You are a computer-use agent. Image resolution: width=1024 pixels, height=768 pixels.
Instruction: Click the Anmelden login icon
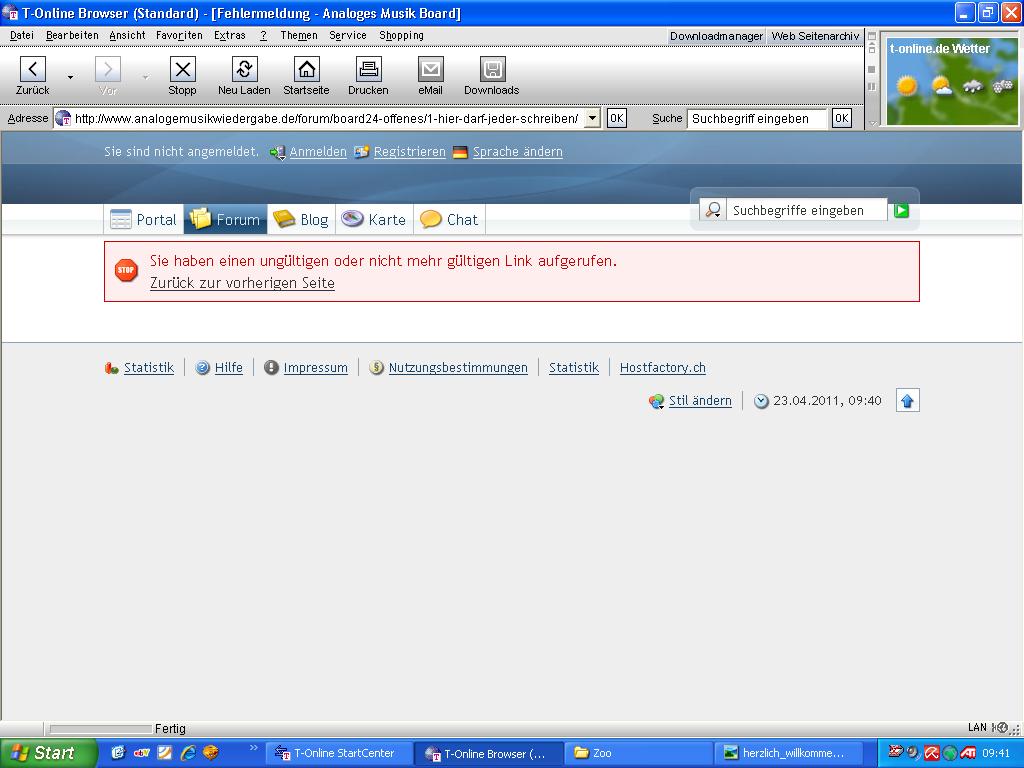click(x=277, y=152)
